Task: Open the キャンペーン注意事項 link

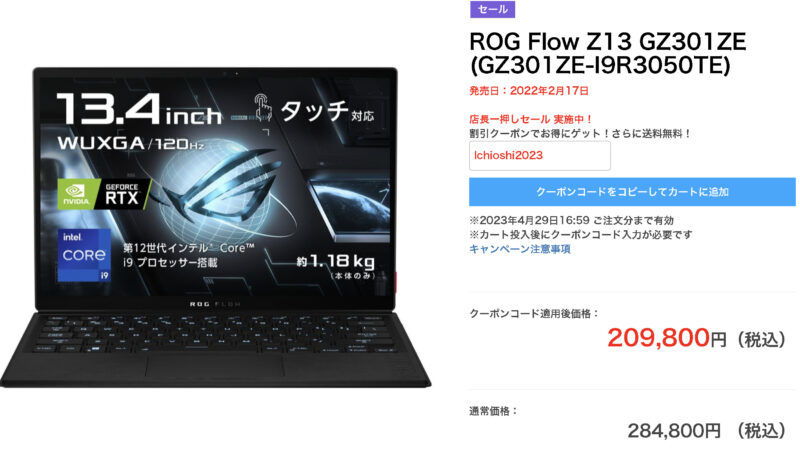Action: pos(520,249)
